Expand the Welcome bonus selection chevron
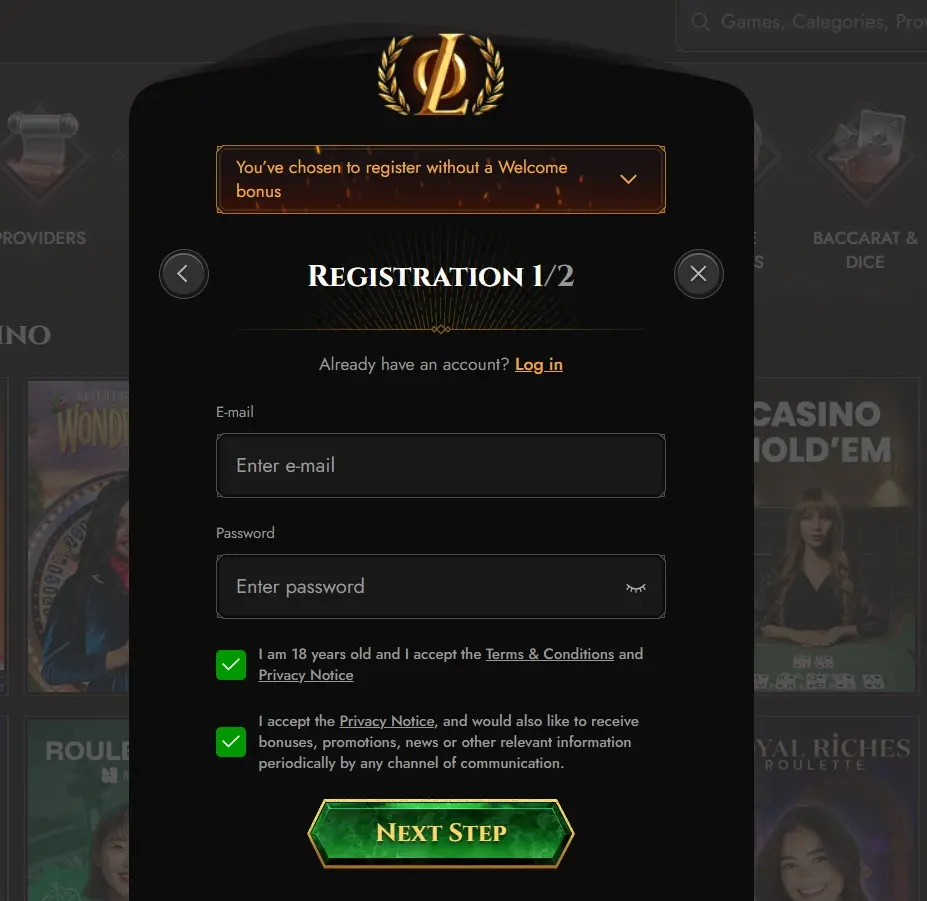The width and height of the screenshot is (927, 901). click(x=628, y=179)
